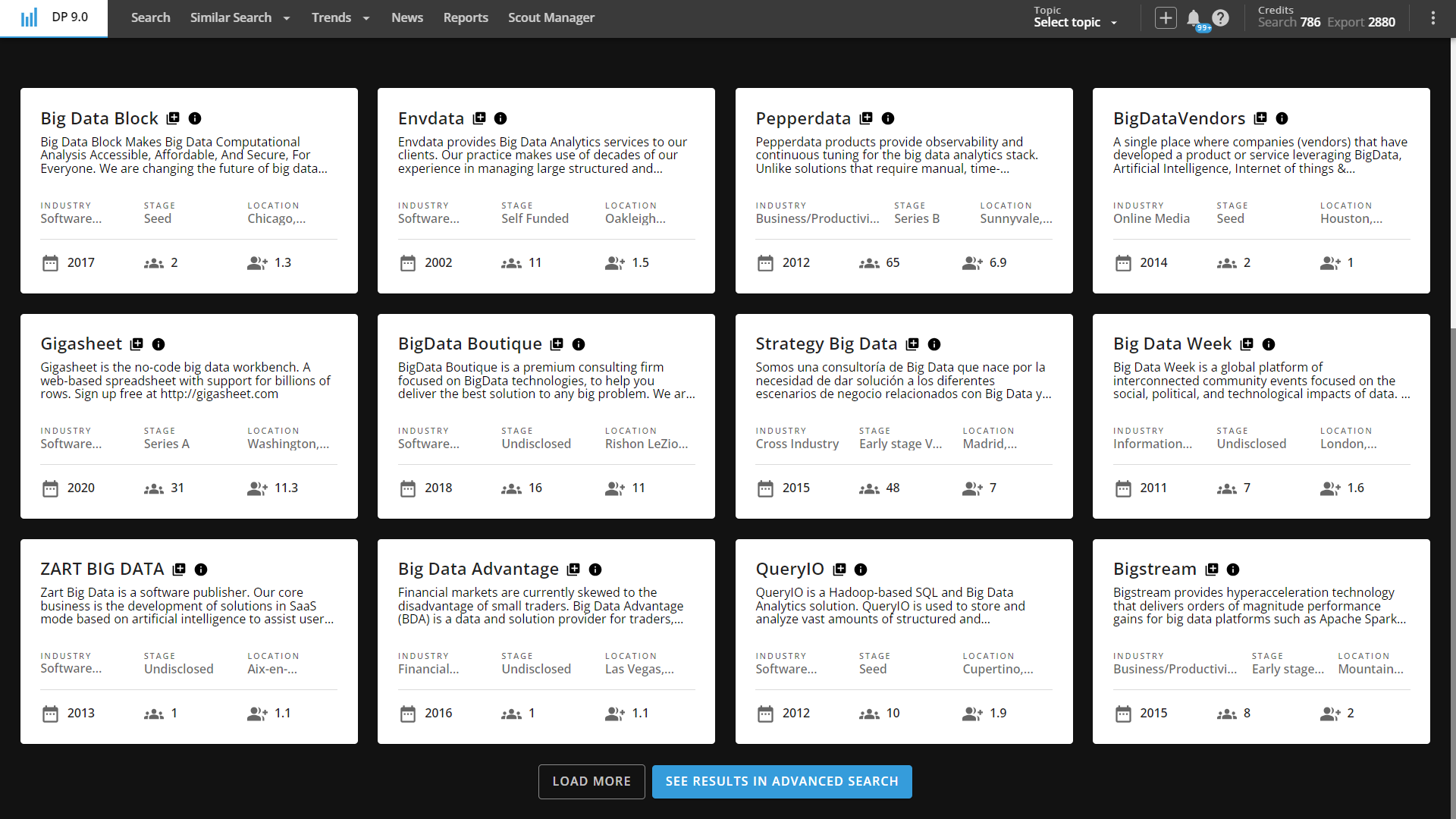Click the Search 786 credits counter
Image resolution: width=1456 pixels, height=819 pixels.
pos(1288,22)
